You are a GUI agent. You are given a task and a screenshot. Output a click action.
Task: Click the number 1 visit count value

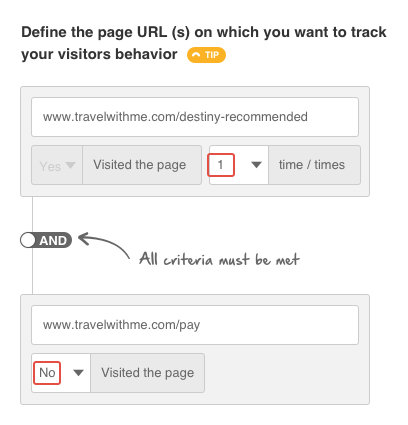[221, 165]
